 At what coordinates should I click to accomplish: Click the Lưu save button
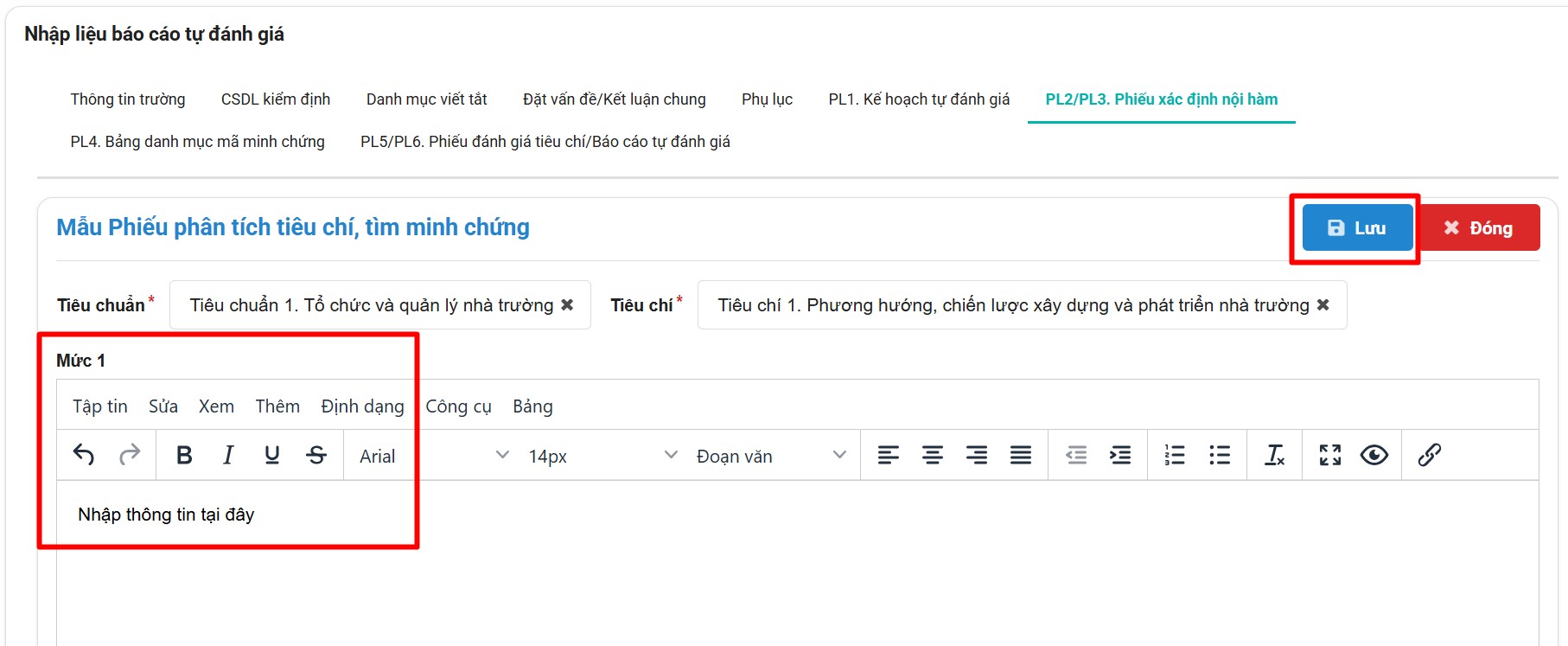click(x=1356, y=228)
